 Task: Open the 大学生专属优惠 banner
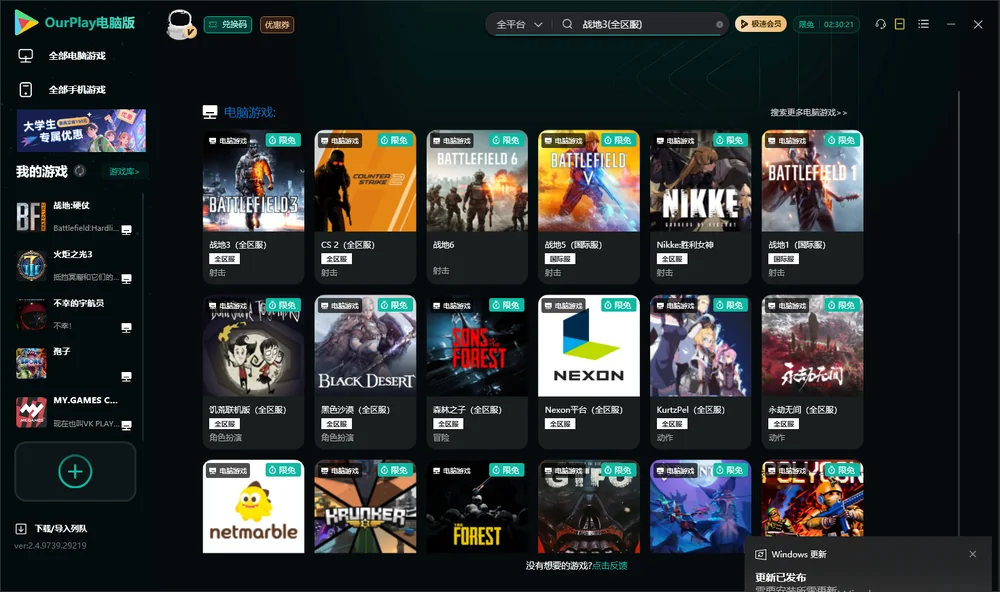pos(81,130)
